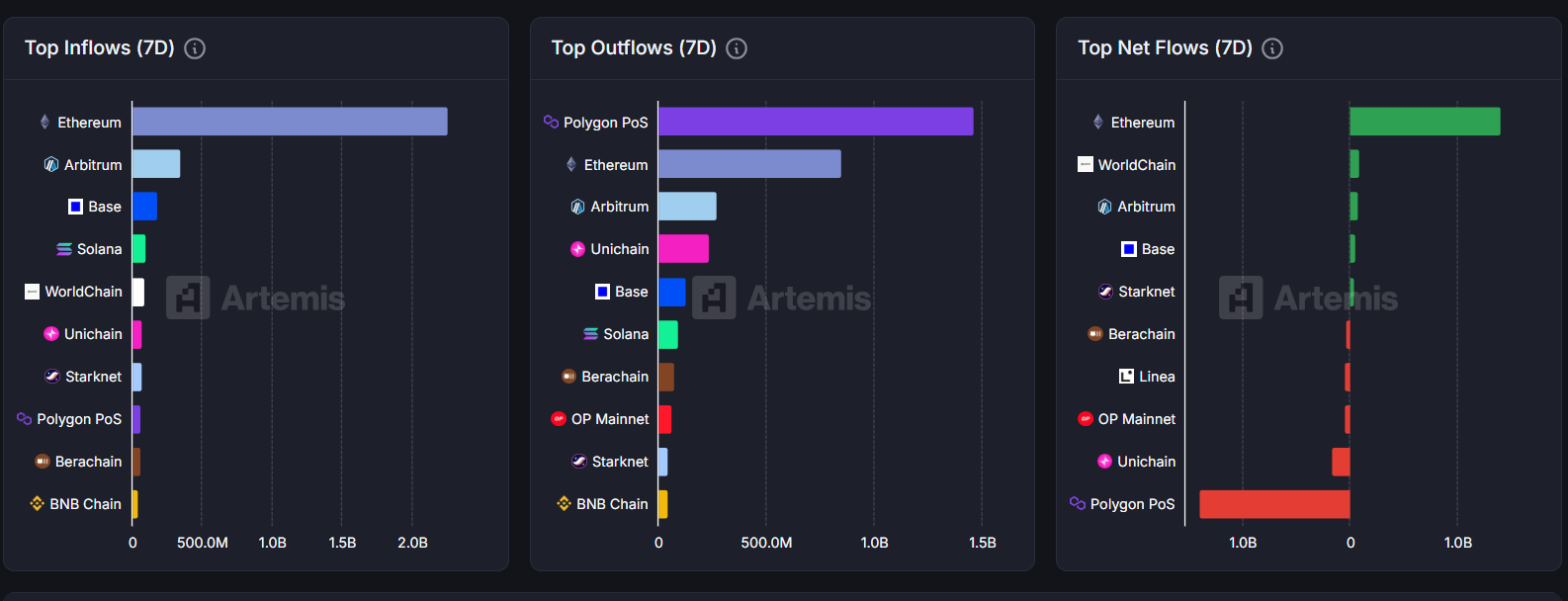Pick the Base logo in Top Net Flows
The height and width of the screenshot is (601, 1568).
(x=1129, y=249)
